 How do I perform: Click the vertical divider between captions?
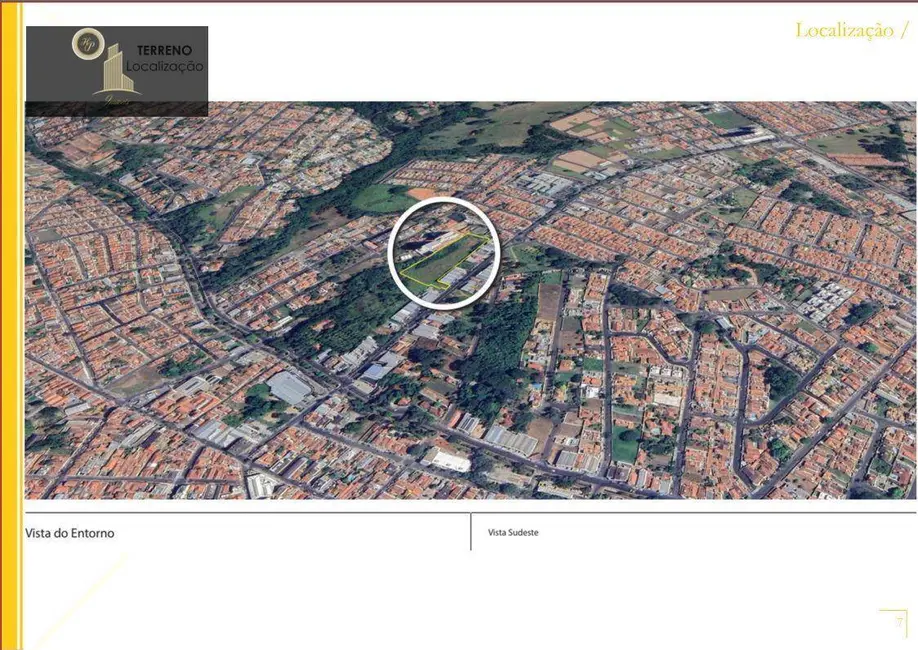tap(470, 532)
